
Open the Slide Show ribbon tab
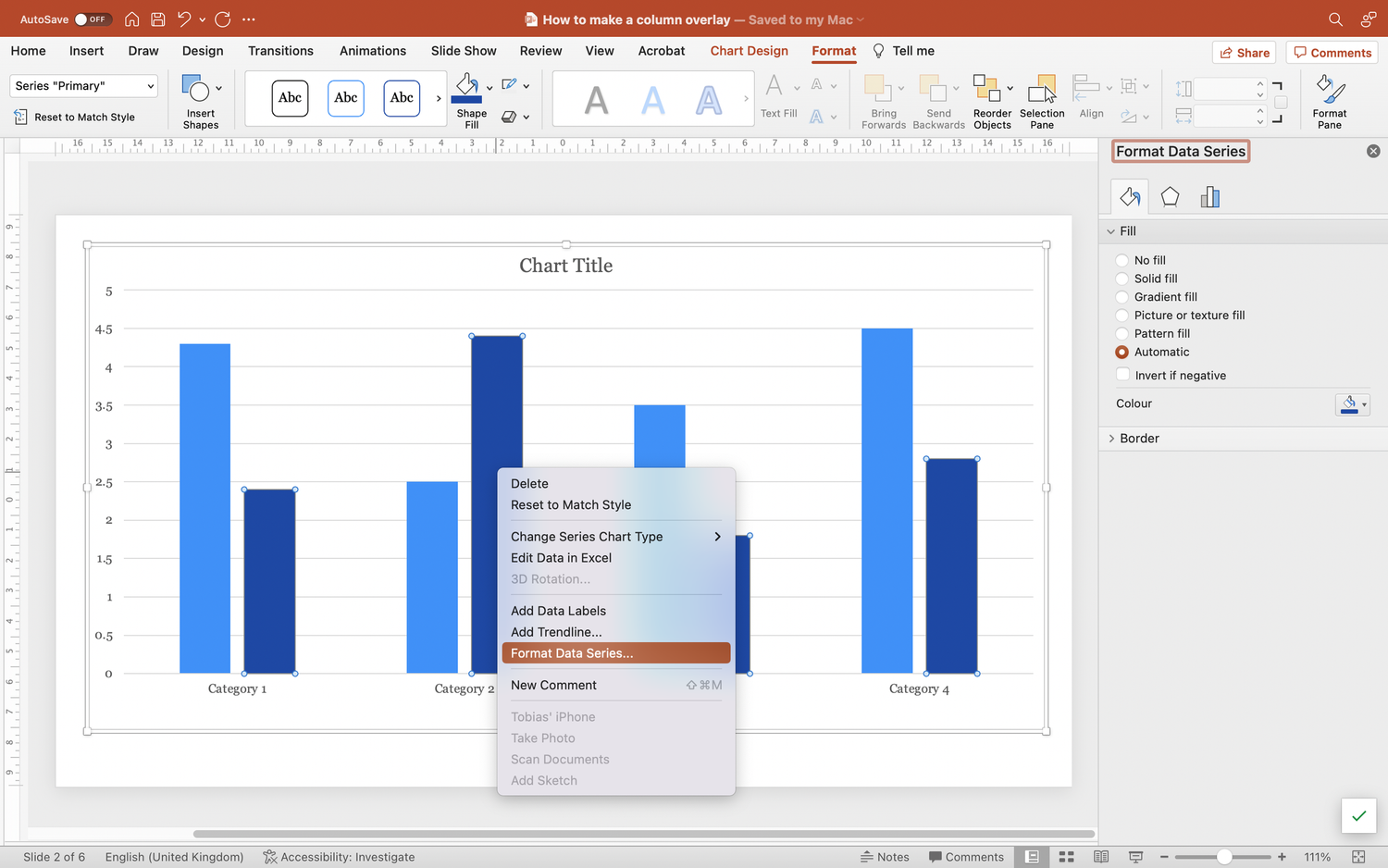pyautogui.click(x=464, y=51)
